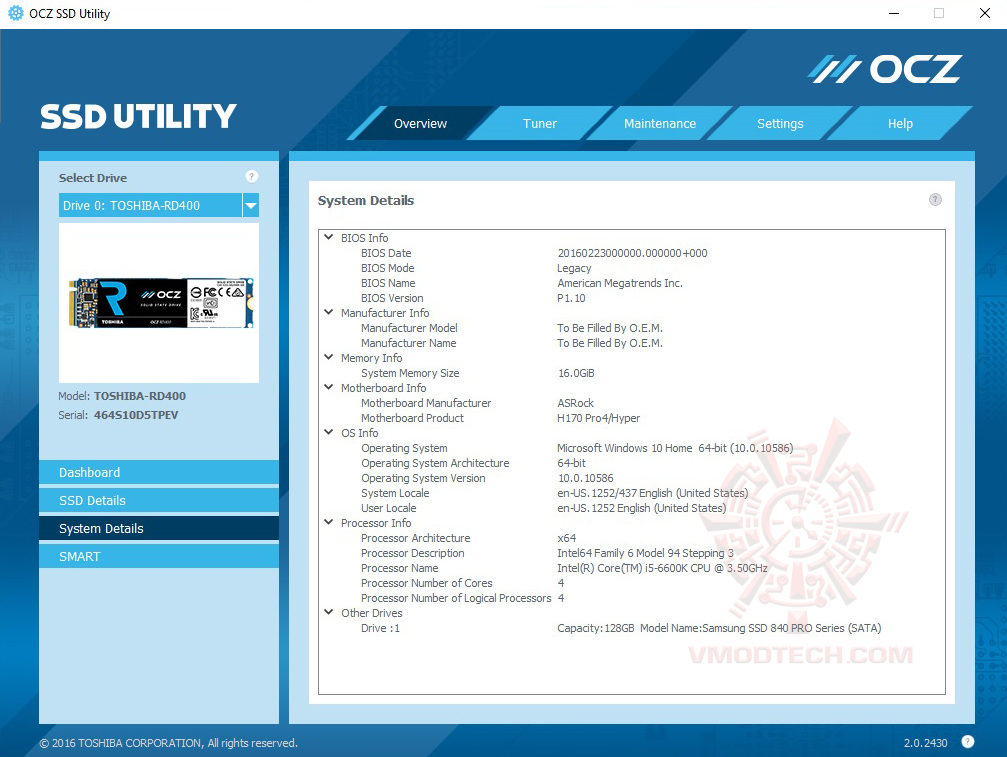
Task: Click the SSD Utility logo
Action: (137, 116)
